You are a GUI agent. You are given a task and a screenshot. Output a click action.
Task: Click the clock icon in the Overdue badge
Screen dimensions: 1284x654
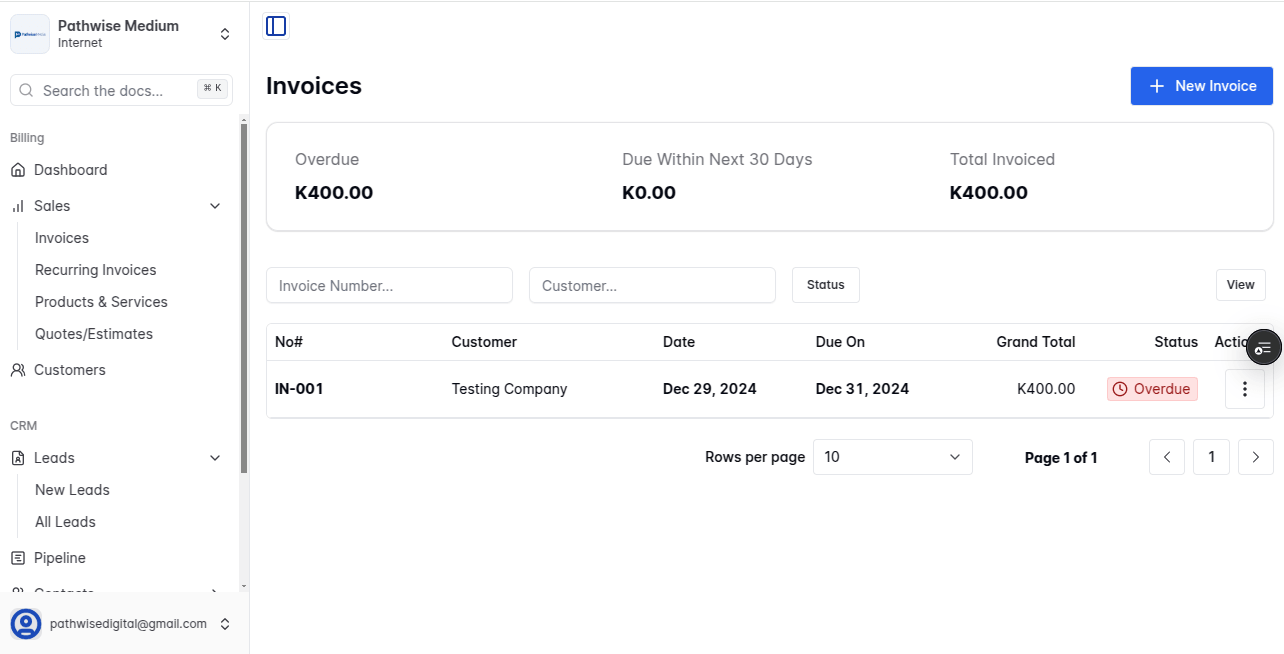(1120, 388)
